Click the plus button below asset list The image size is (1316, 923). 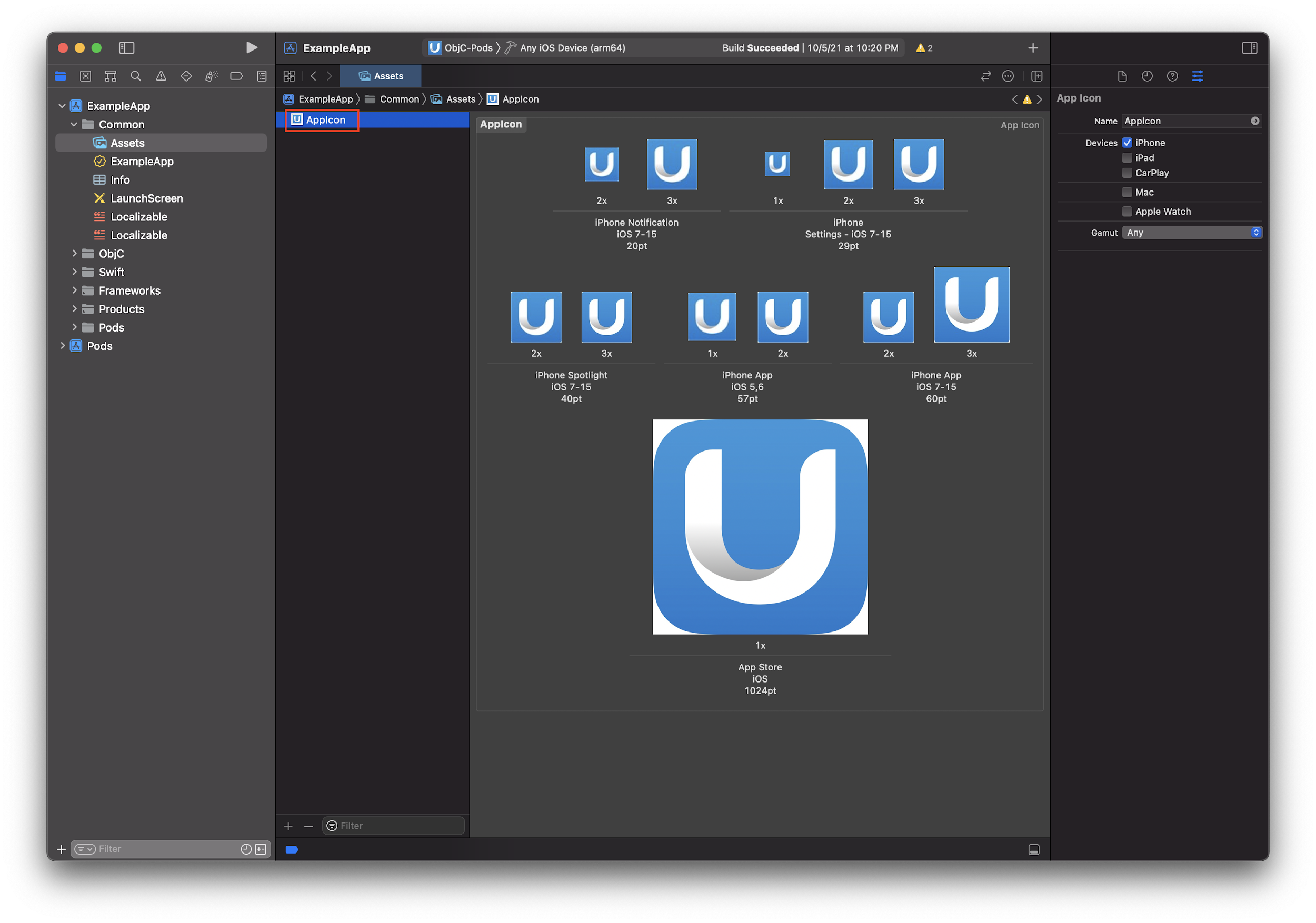tap(288, 826)
